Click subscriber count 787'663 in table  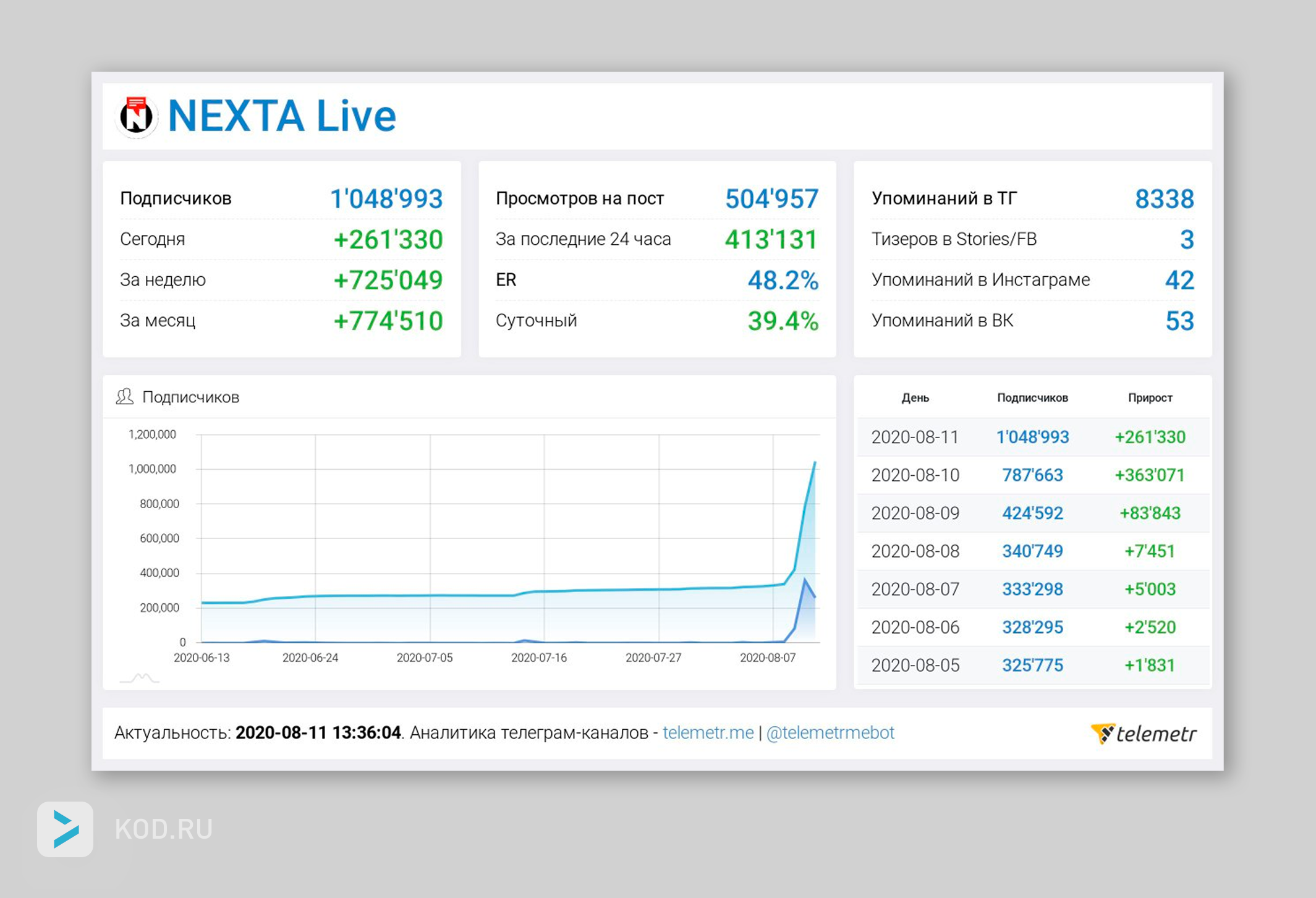click(1032, 475)
